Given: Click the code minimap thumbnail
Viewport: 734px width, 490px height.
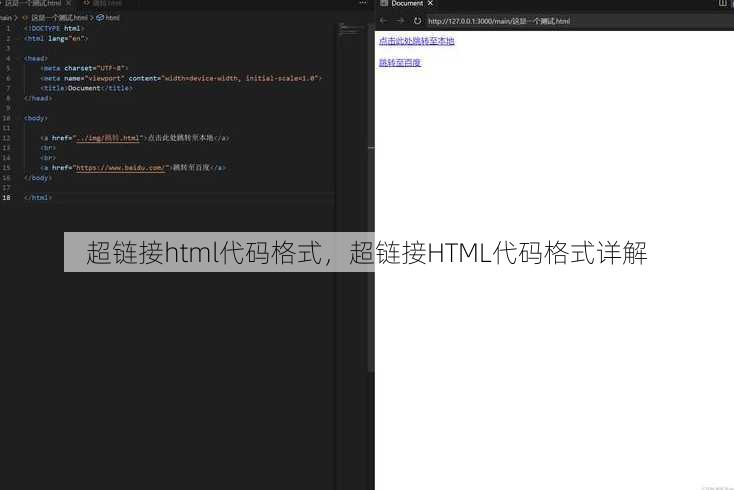Looking at the screenshot, I should tap(351, 30).
